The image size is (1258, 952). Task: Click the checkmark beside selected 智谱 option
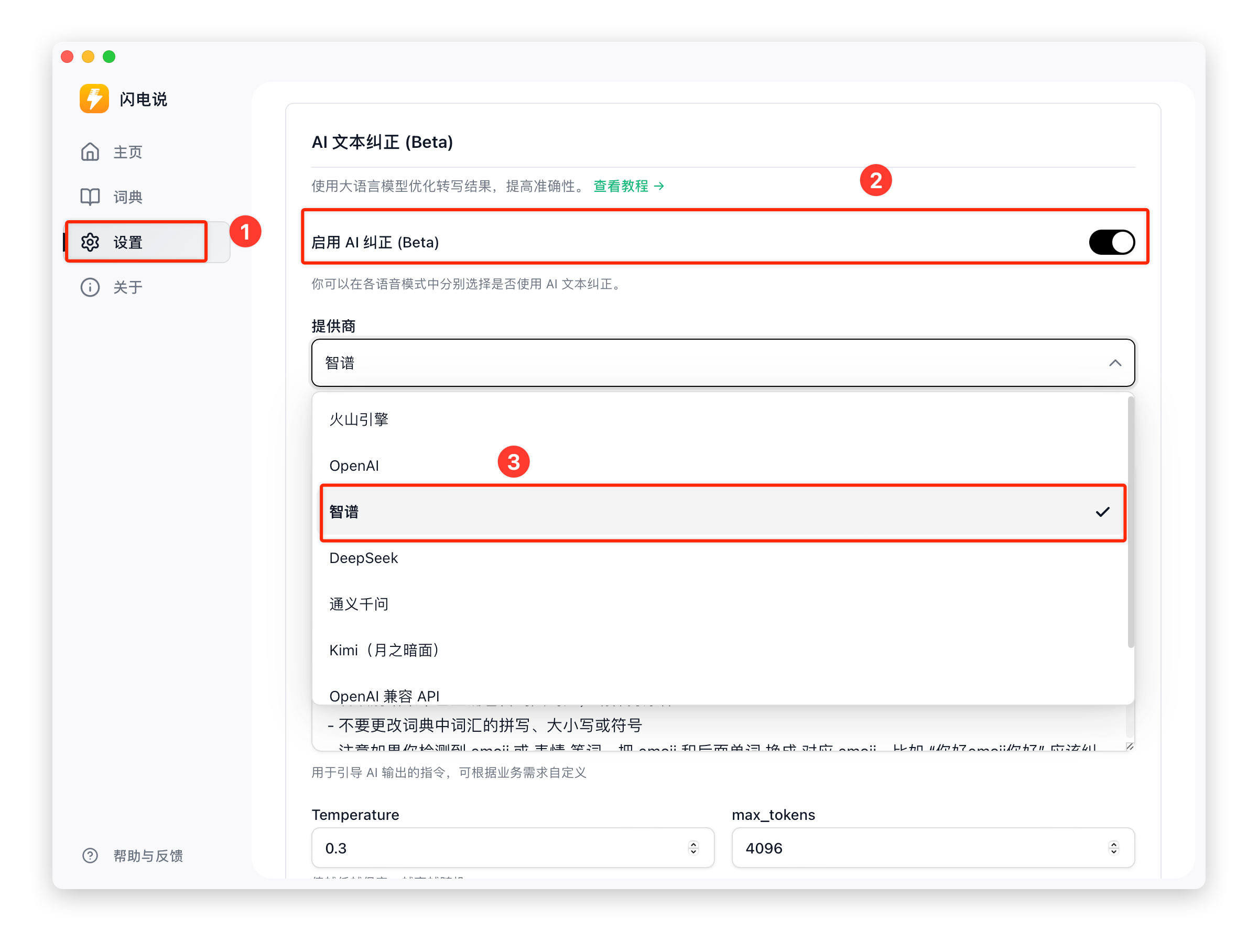click(1102, 512)
